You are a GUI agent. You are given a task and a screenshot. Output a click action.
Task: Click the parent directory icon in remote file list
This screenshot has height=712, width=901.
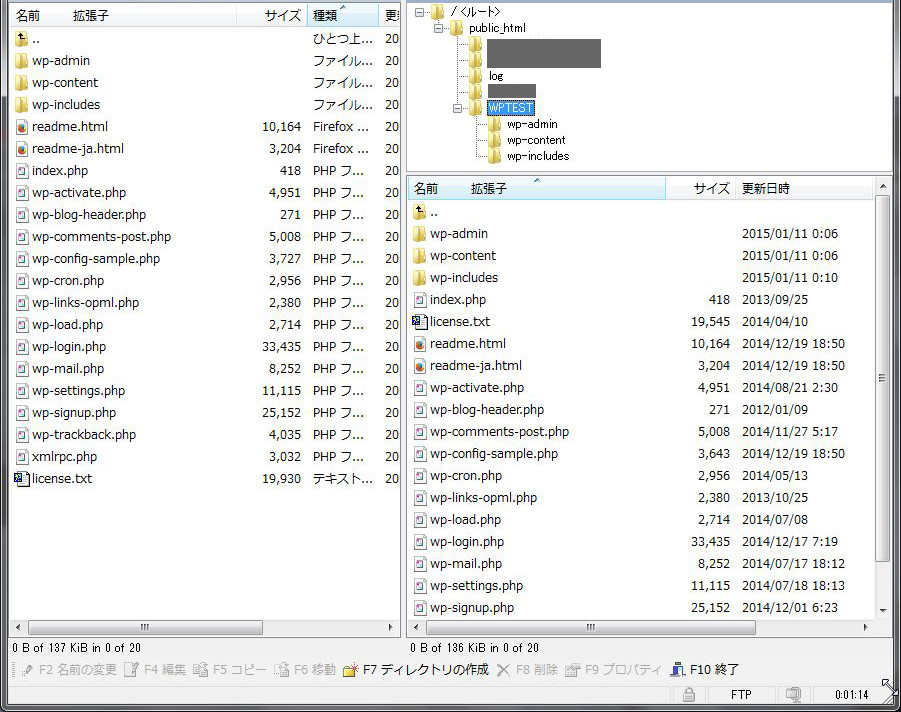pyautogui.click(x=420, y=212)
